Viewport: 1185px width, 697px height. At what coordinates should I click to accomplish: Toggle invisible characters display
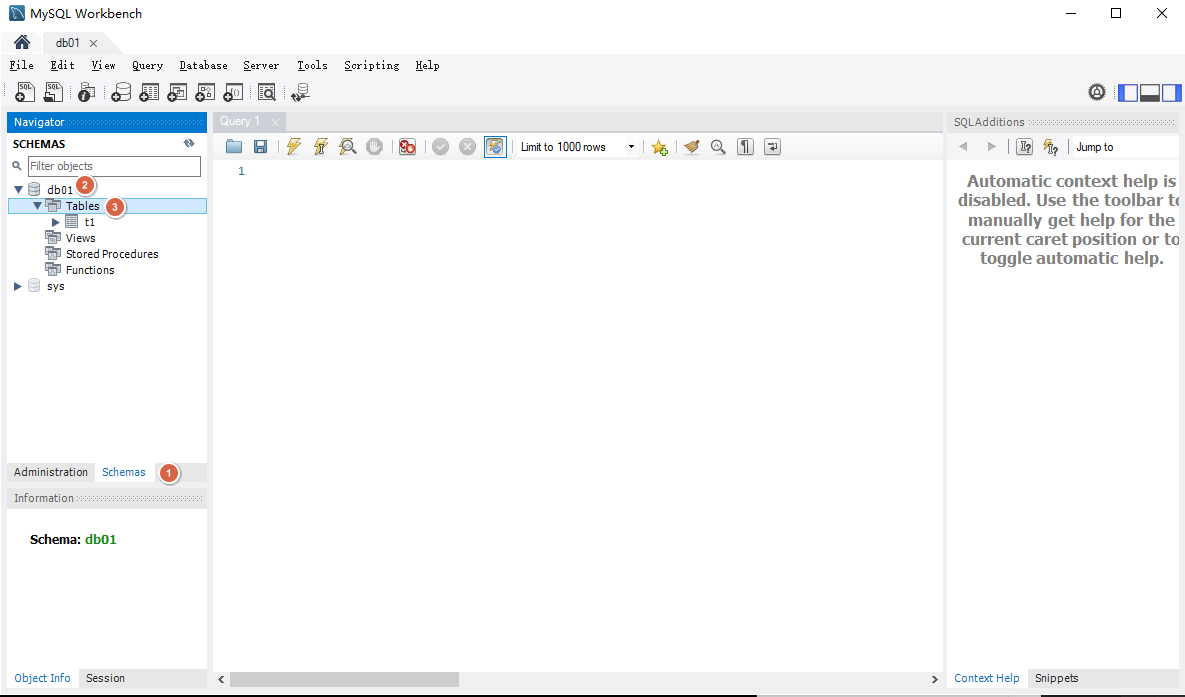pyautogui.click(x=745, y=147)
